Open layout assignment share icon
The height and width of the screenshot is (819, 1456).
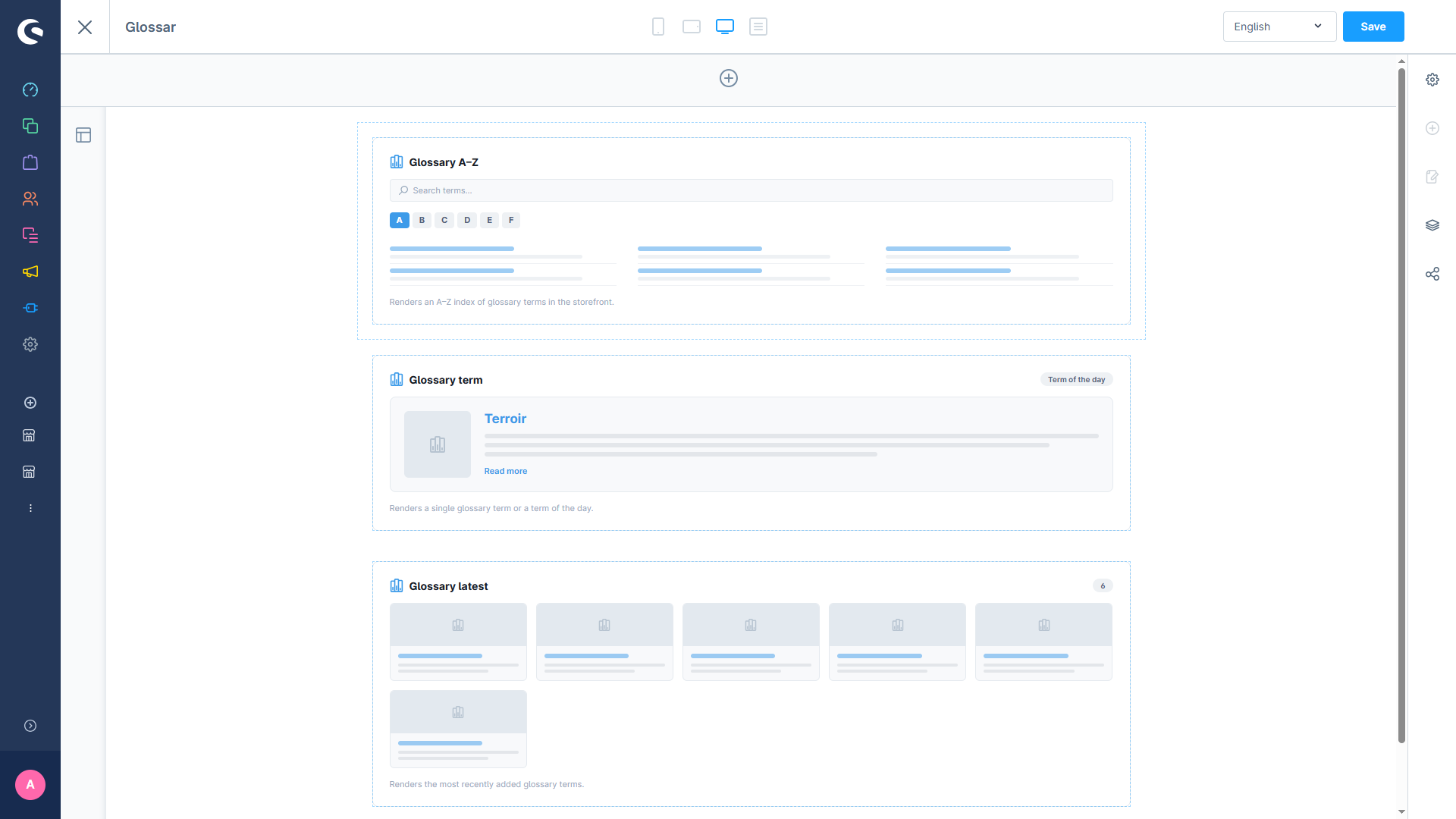(1432, 274)
